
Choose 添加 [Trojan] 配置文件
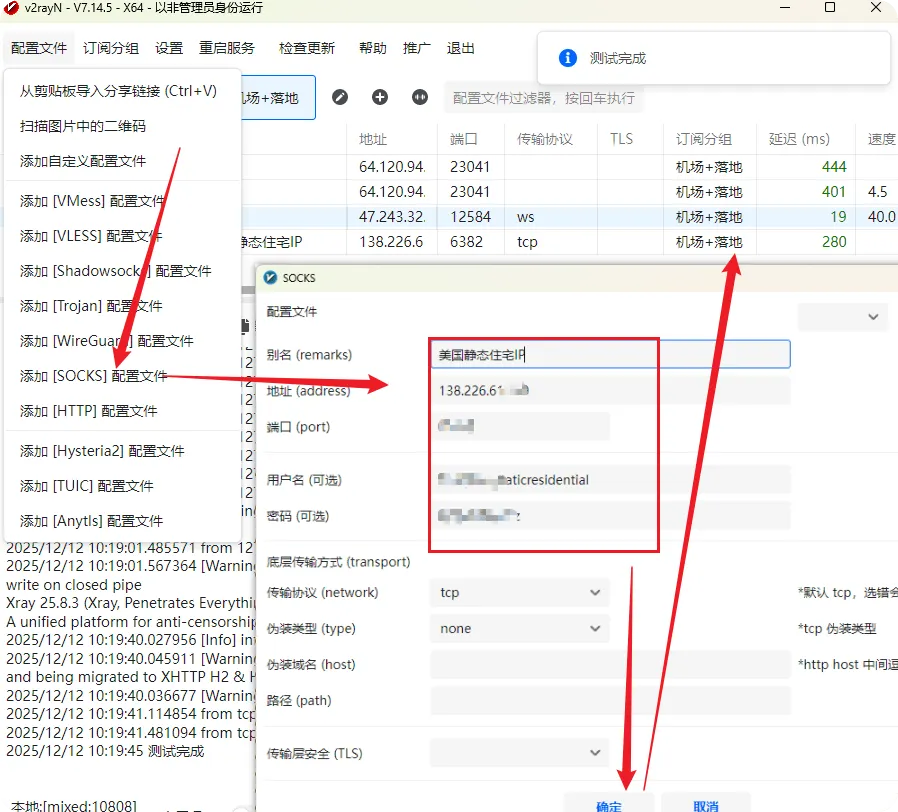(122, 306)
